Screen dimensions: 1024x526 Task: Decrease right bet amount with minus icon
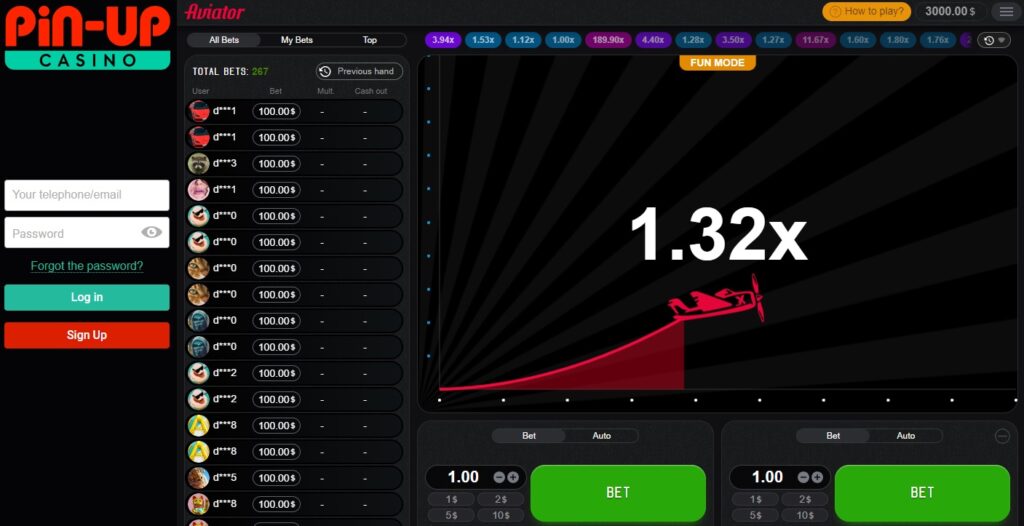pos(803,478)
